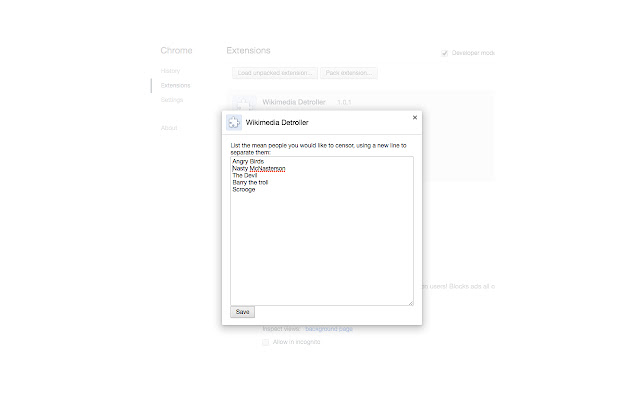
Task: Click Pack extension button
Action: click(349, 73)
